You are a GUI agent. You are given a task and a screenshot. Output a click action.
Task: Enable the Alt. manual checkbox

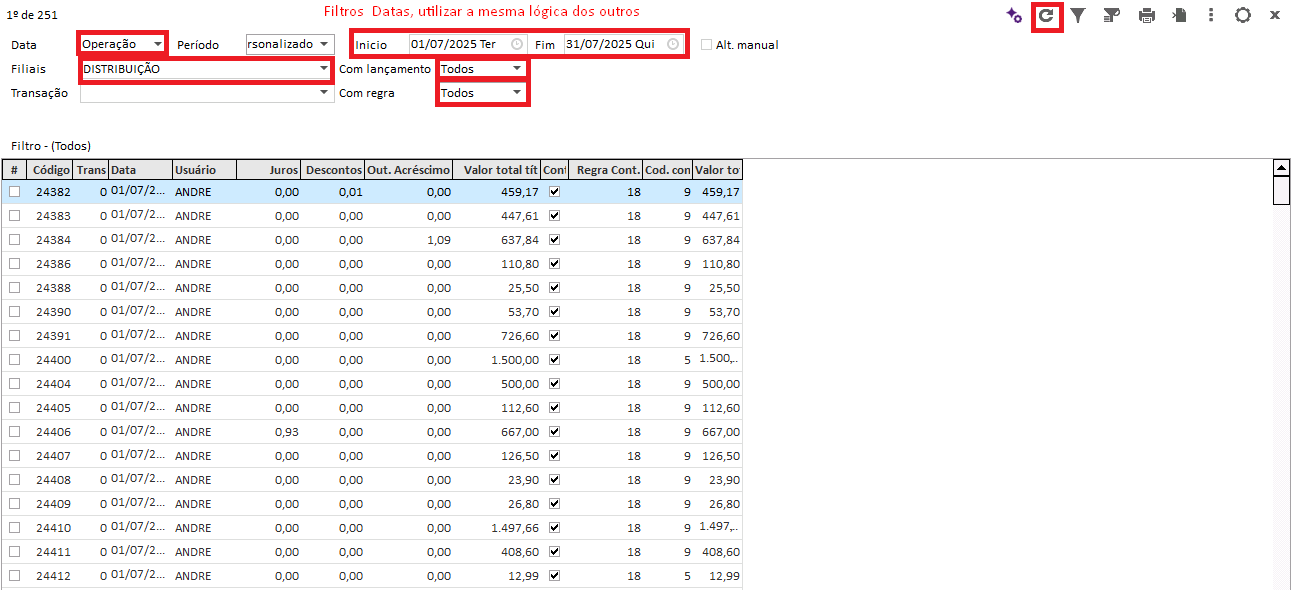707,45
